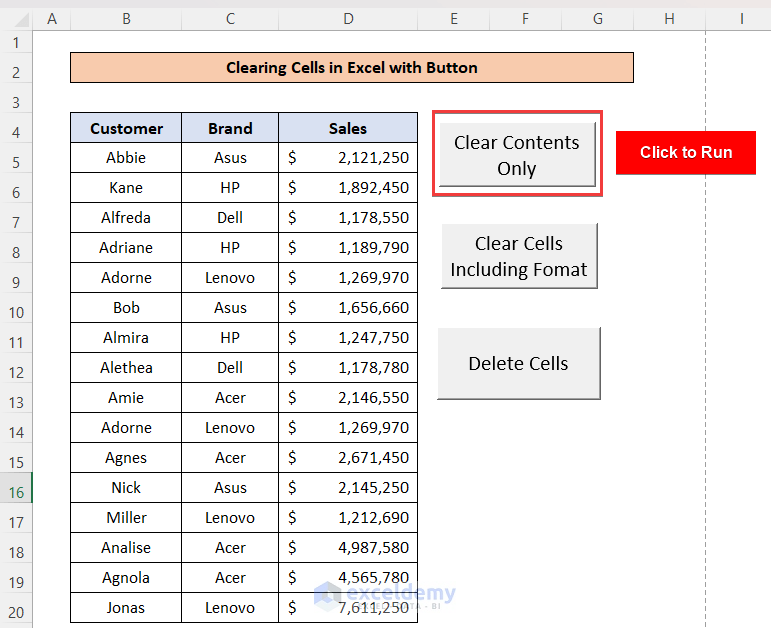The image size is (771, 628).
Task: Click the Delete Cells button
Action: [518, 364]
